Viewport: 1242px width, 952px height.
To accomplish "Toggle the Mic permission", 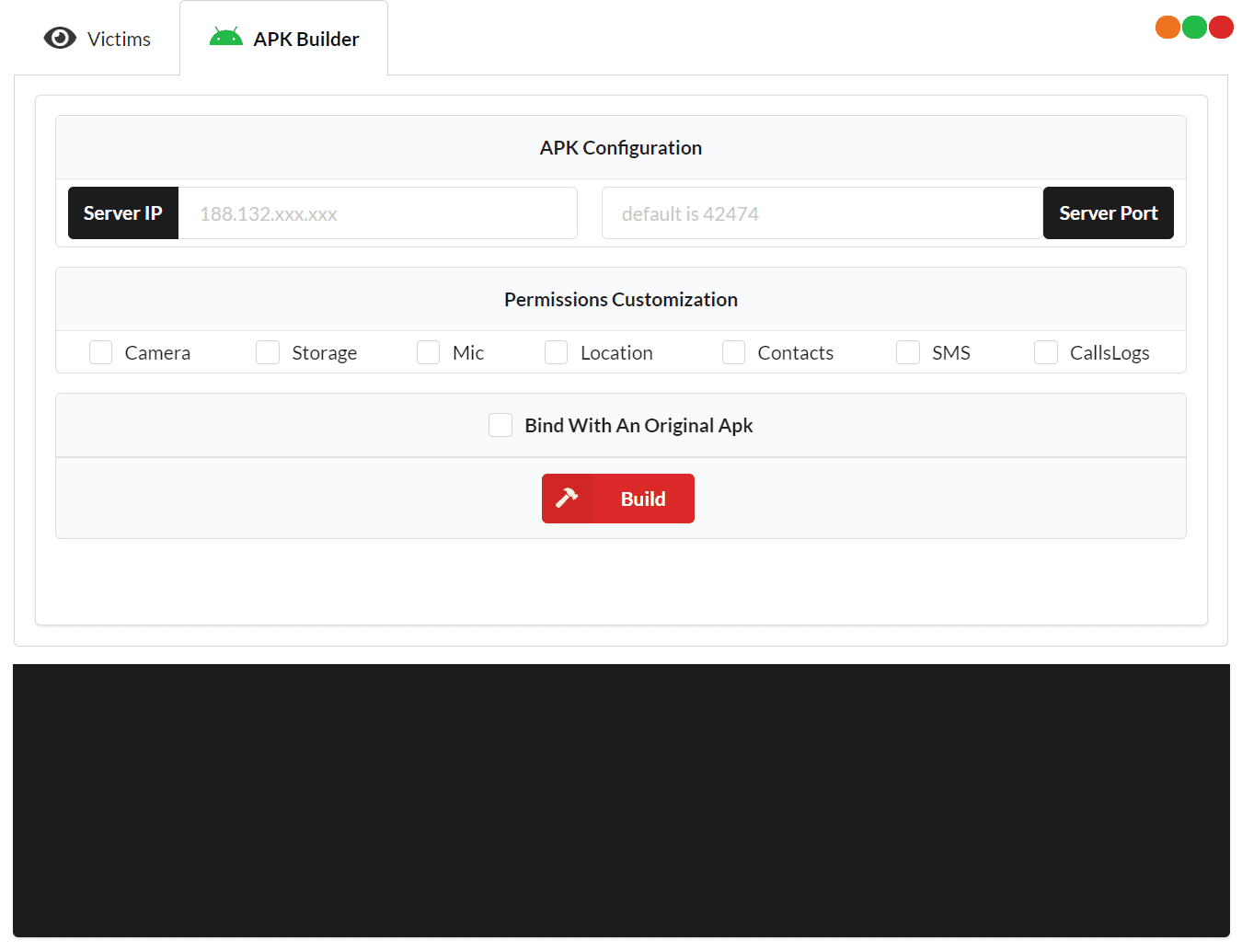I will coord(428,352).
